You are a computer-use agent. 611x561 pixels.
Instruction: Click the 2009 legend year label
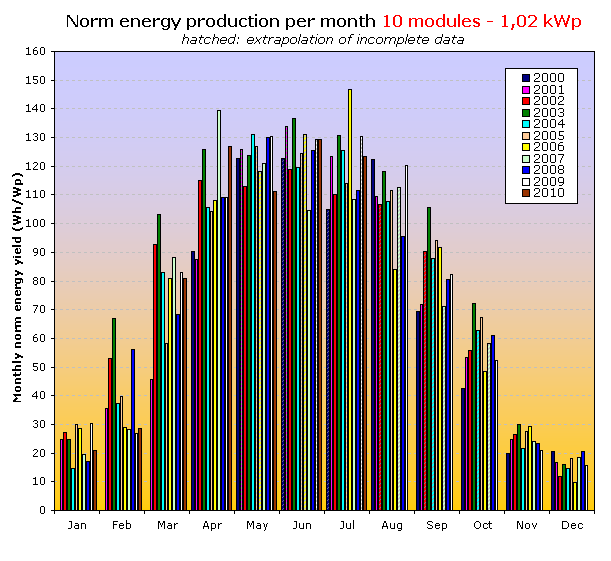(x=549, y=182)
